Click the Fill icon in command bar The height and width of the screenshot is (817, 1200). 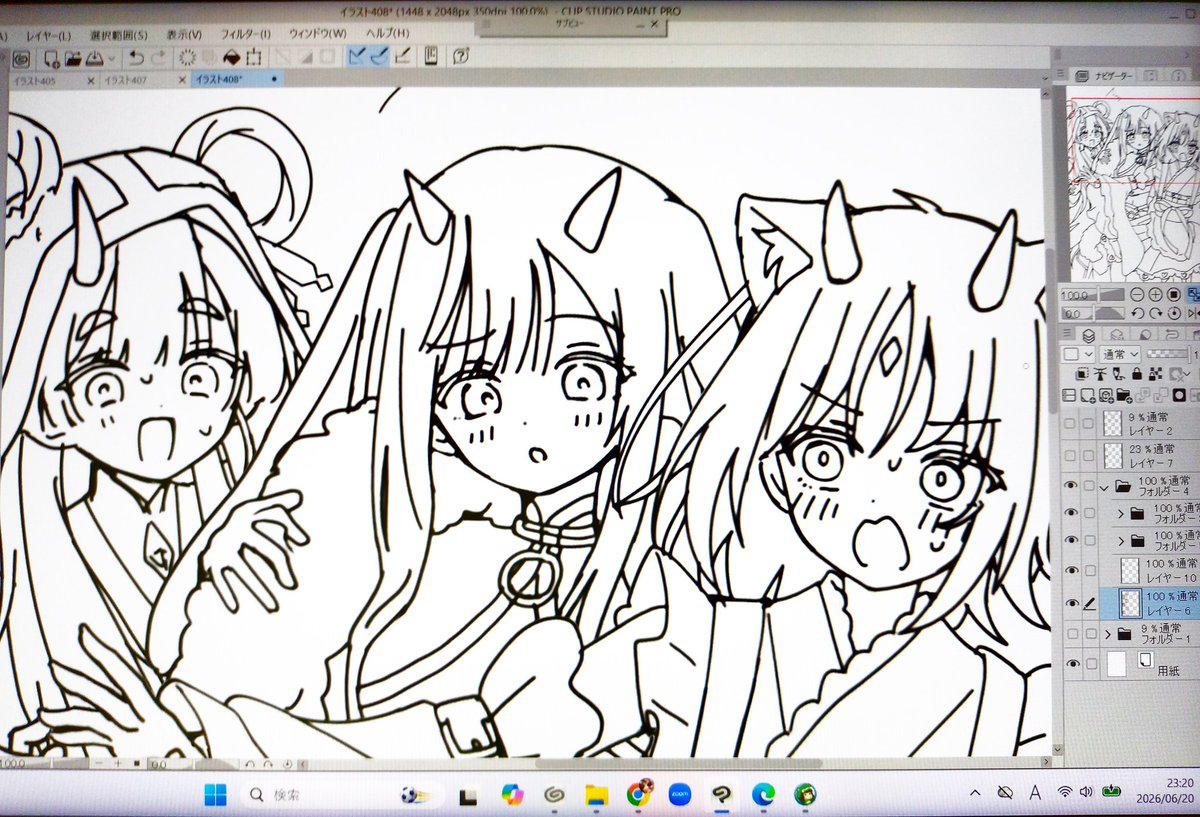pyautogui.click(x=231, y=58)
